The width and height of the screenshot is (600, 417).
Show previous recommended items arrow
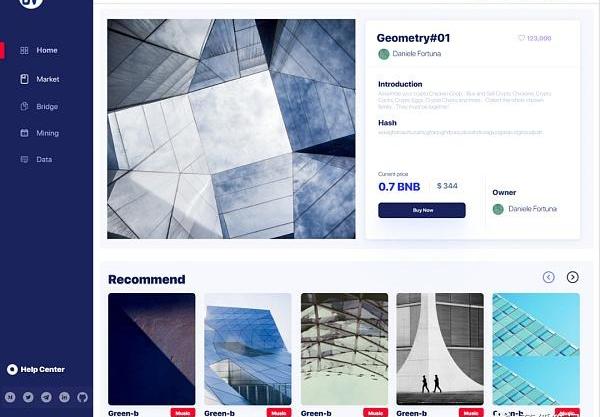(x=549, y=277)
